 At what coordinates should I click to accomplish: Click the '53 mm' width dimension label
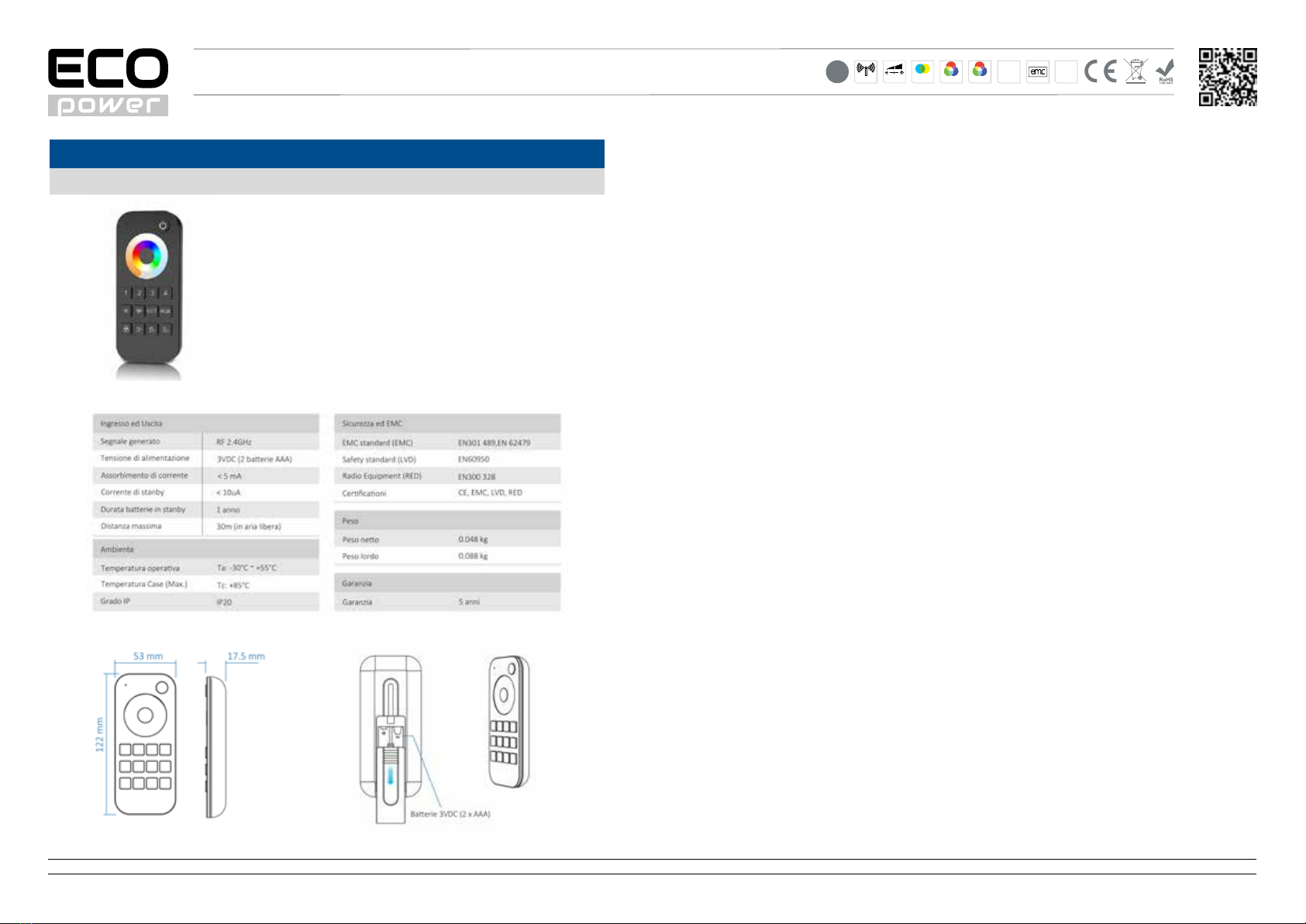(148, 656)
